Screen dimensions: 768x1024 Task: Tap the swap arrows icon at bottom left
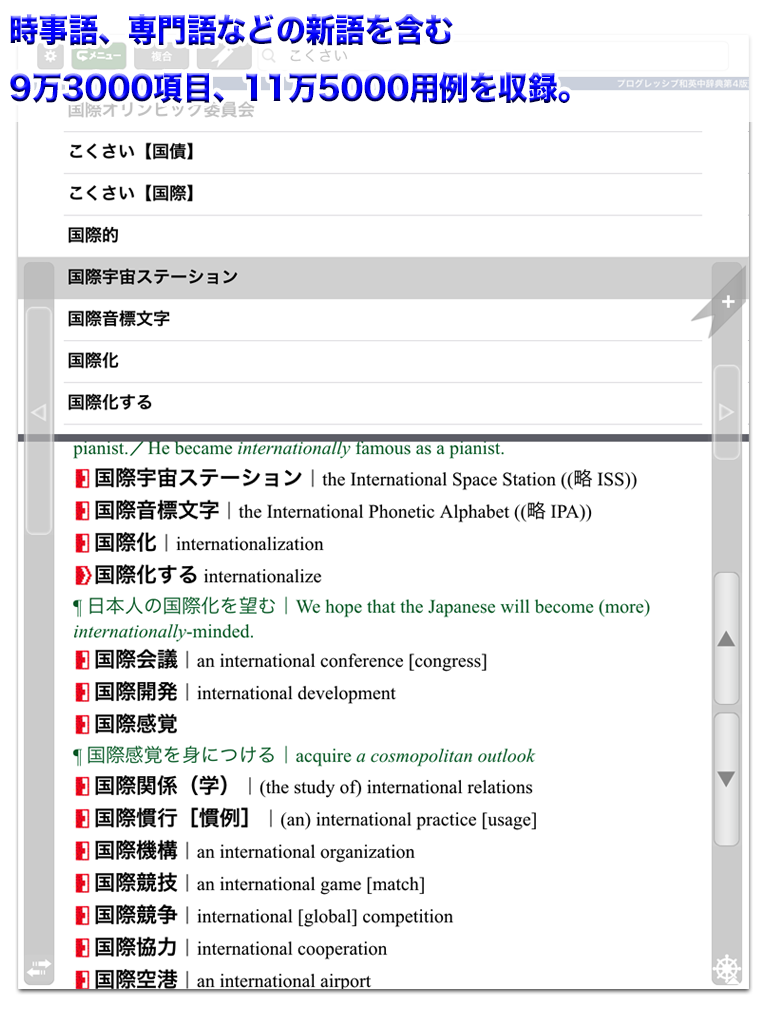pyautogui.click(x=39, y=968)
